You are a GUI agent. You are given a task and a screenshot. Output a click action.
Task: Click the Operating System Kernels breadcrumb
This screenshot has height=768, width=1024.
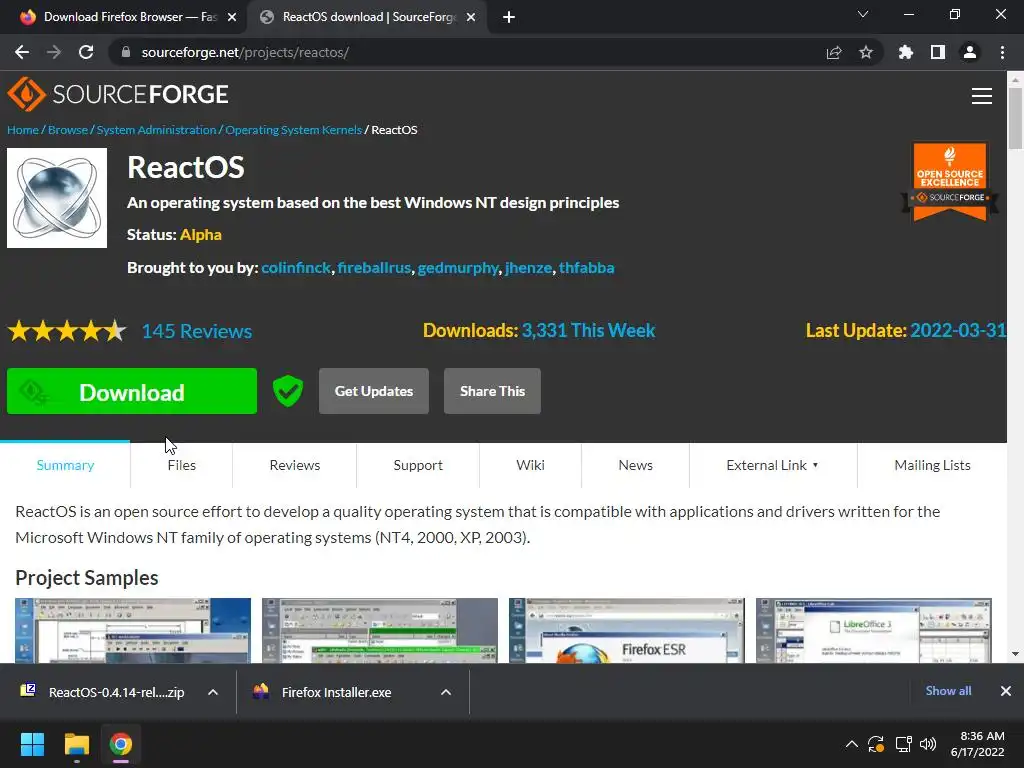[293, 130]
